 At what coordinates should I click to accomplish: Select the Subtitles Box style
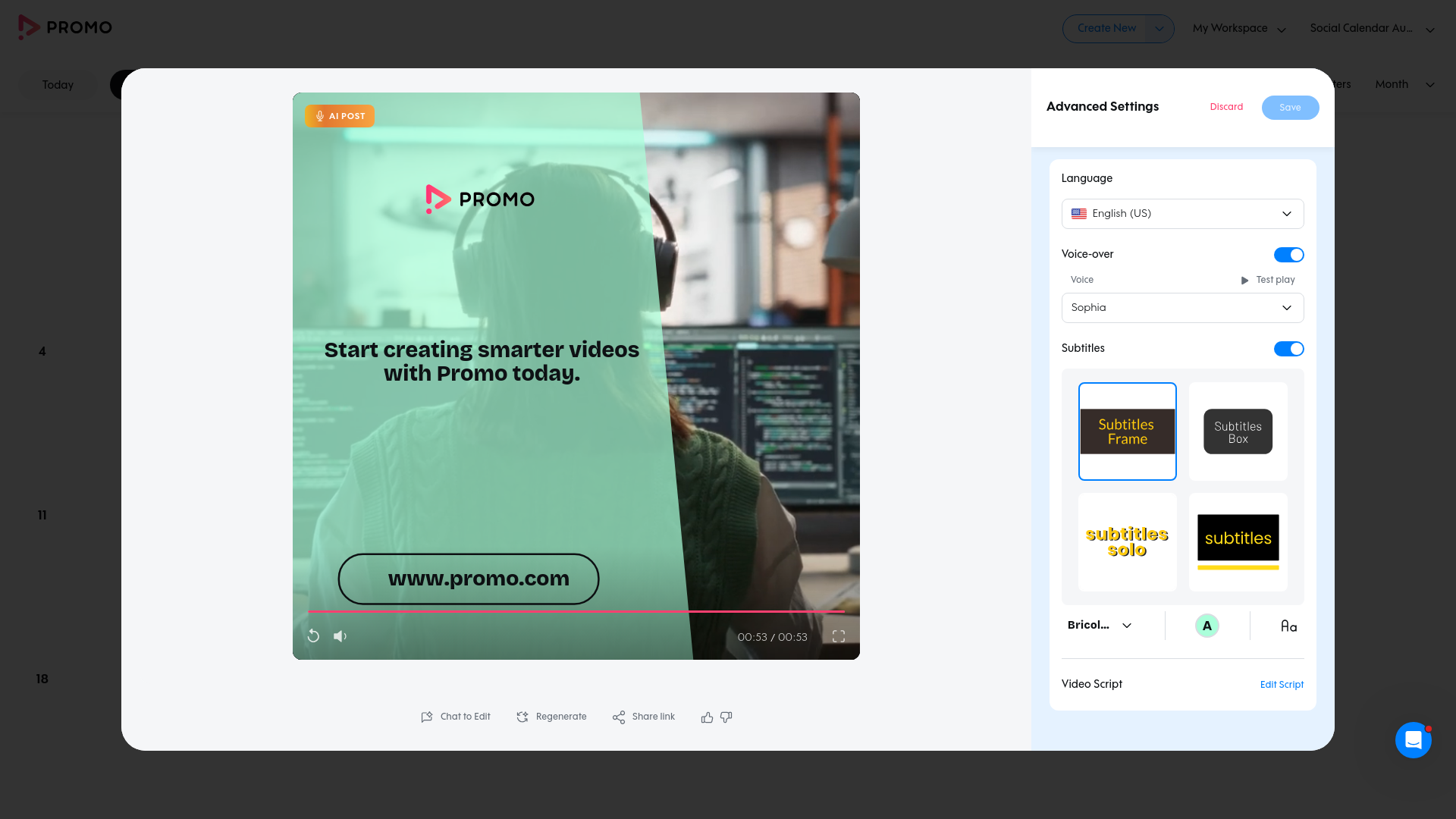(1238, 431)
